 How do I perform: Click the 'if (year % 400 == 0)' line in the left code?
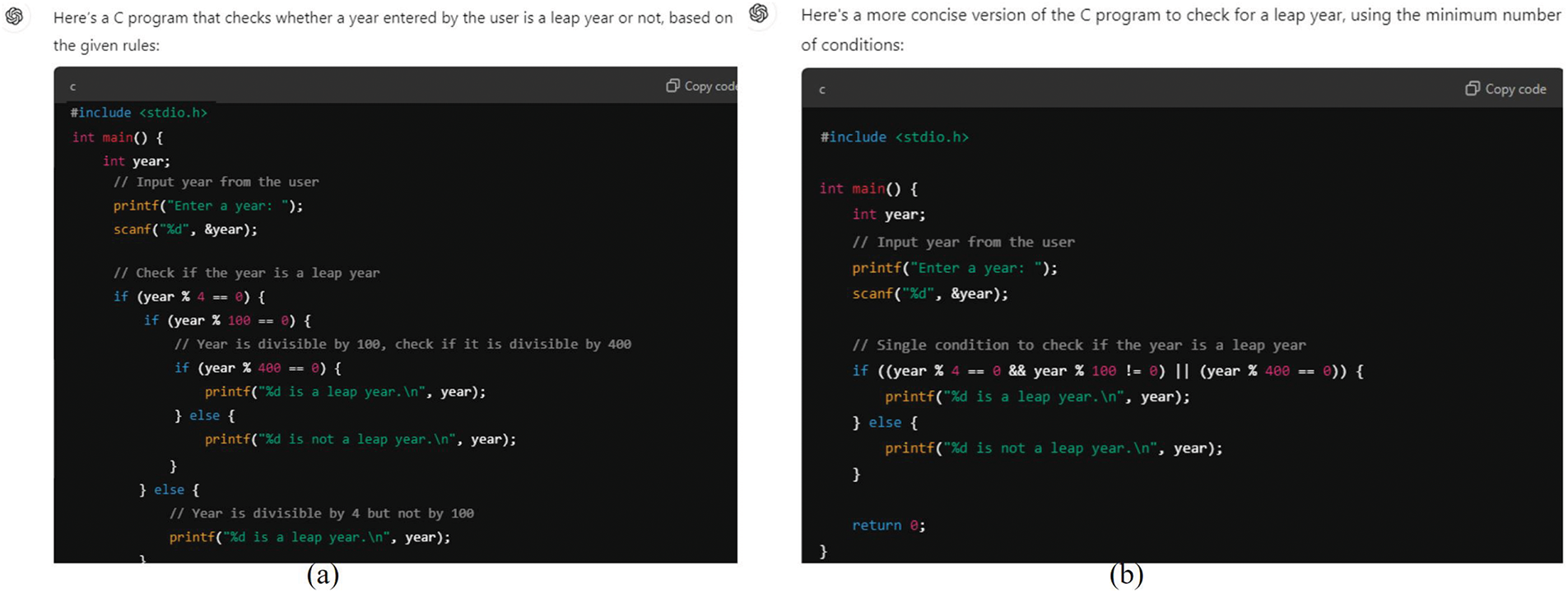tap(257, 368)
